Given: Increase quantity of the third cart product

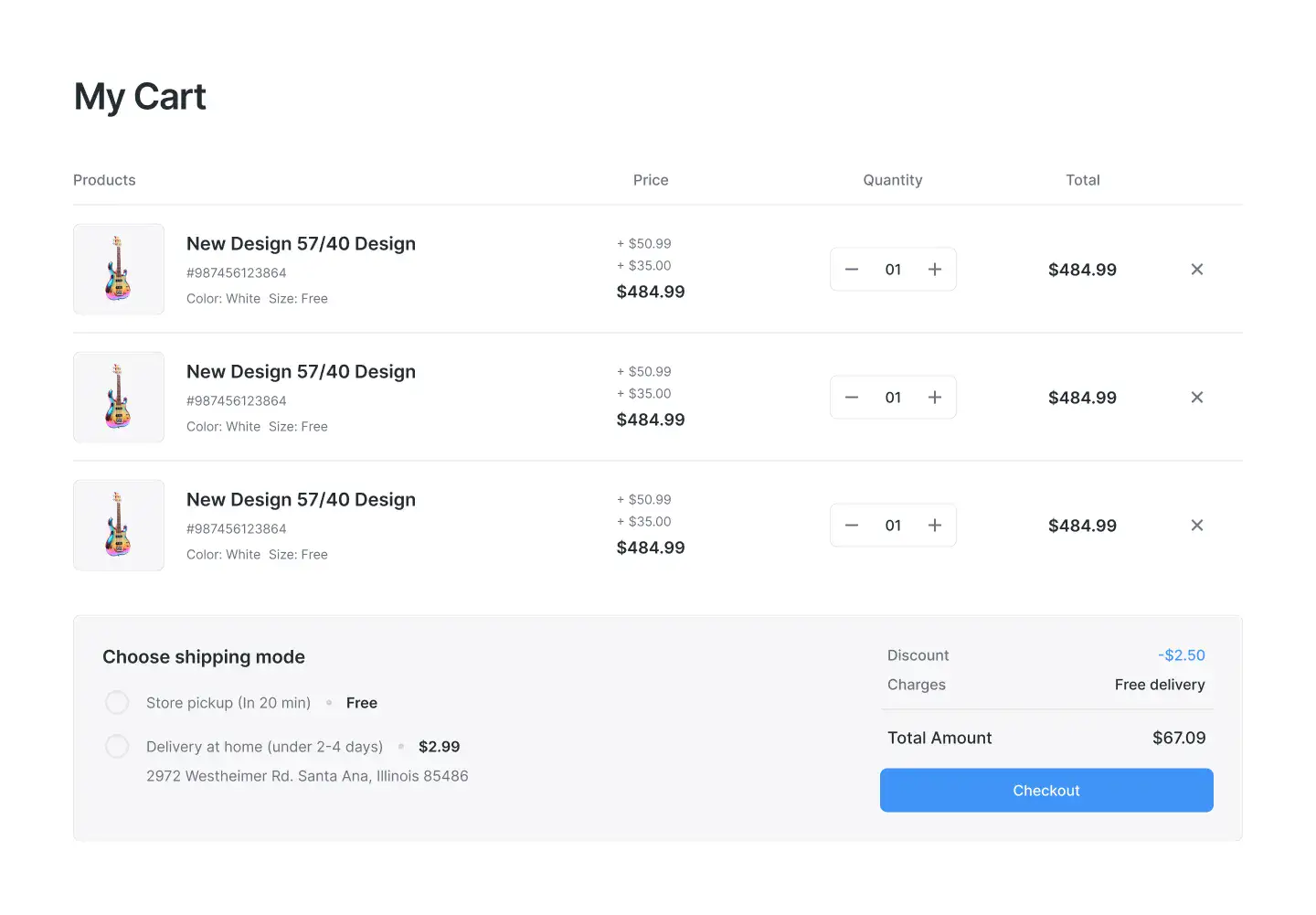Looking at the screenshot, I should pyautogui.click(x=935, y=526).
